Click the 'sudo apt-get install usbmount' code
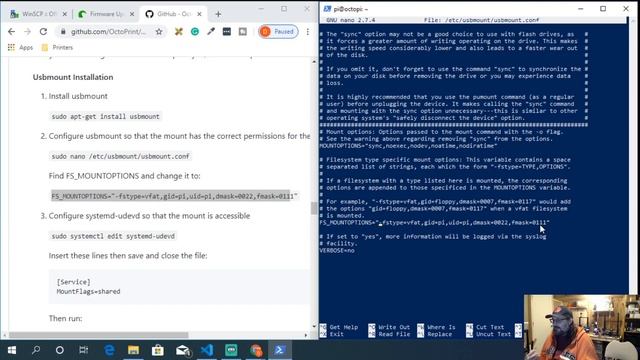640x360 pixels. click(x=105, y=116)
